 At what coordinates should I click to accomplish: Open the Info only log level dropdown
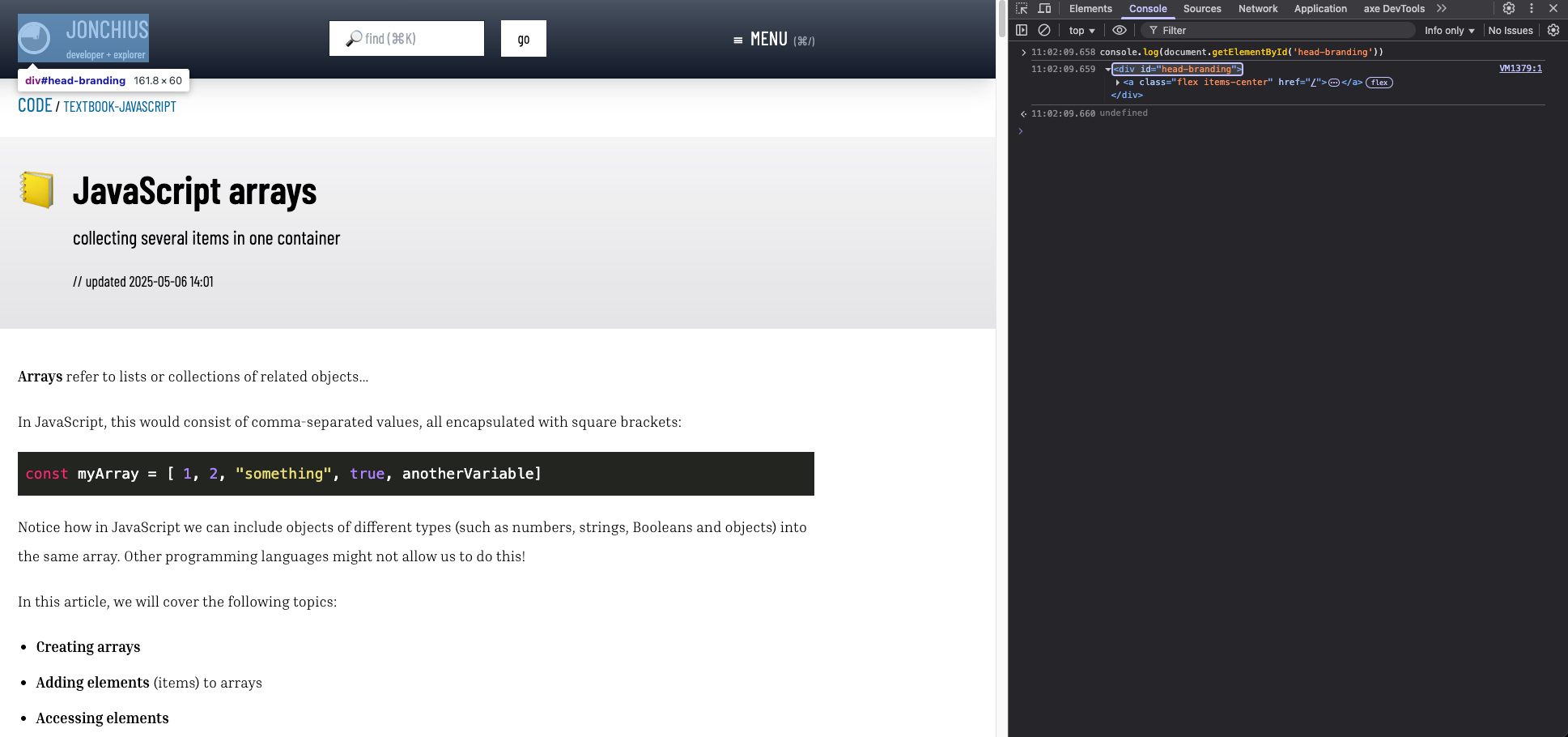1450,31
